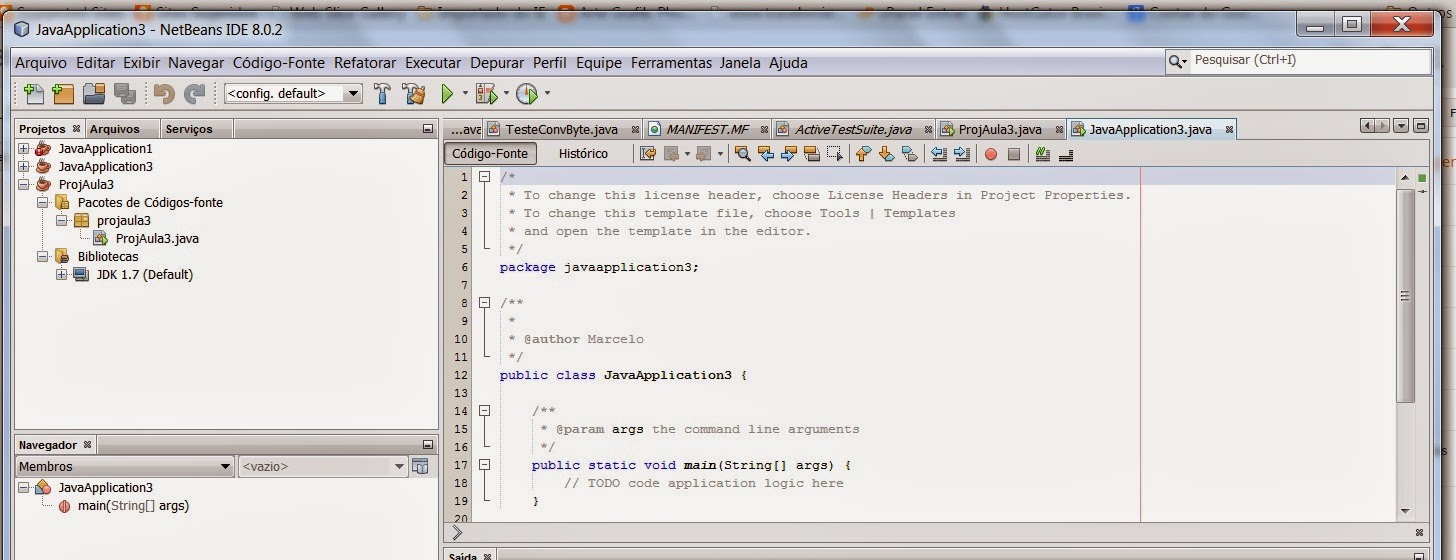Expand the JavaApplication1 project node

(24, 148)
